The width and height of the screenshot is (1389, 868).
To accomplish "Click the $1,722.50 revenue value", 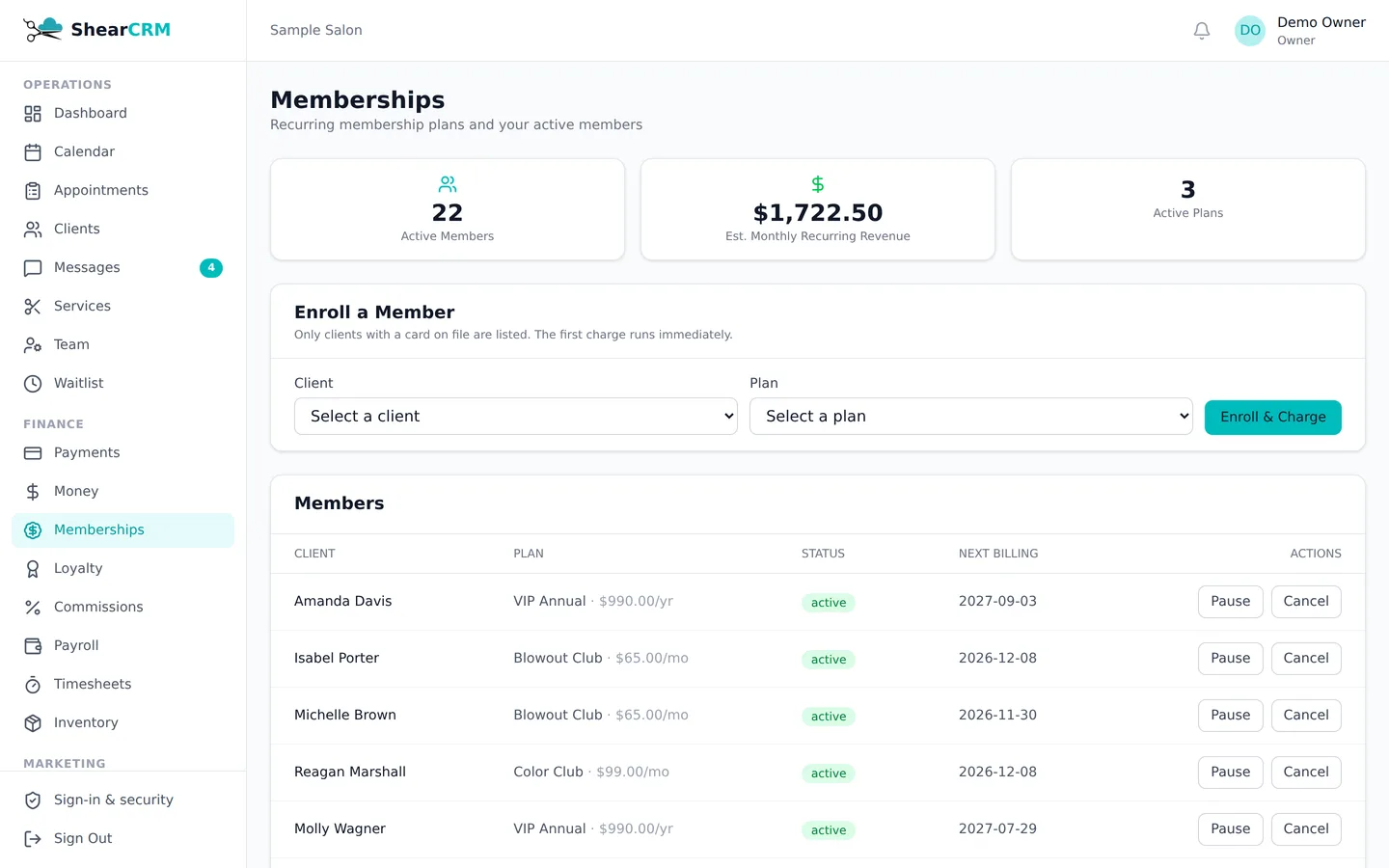I will (818, 213).
